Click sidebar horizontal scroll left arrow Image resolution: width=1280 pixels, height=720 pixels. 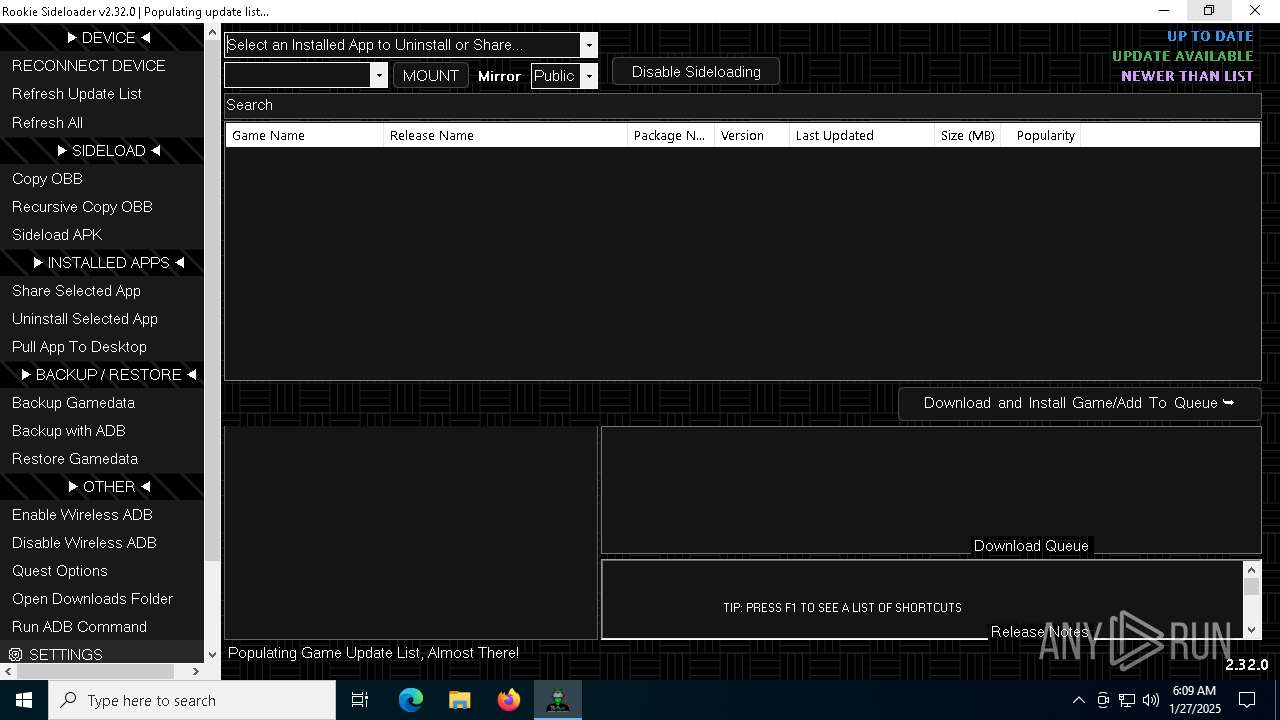pyautogui.click(x=8, y=672)
